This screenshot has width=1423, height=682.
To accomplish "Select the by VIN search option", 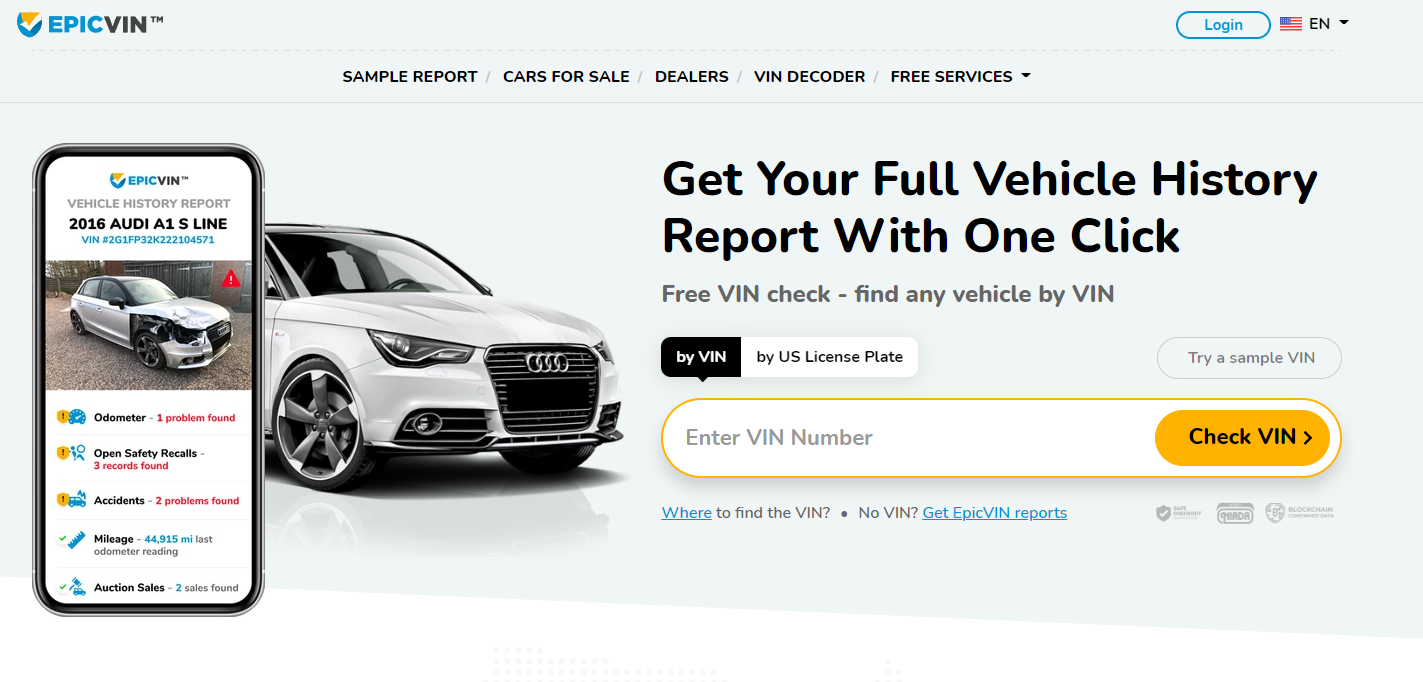I will point(701,357).
